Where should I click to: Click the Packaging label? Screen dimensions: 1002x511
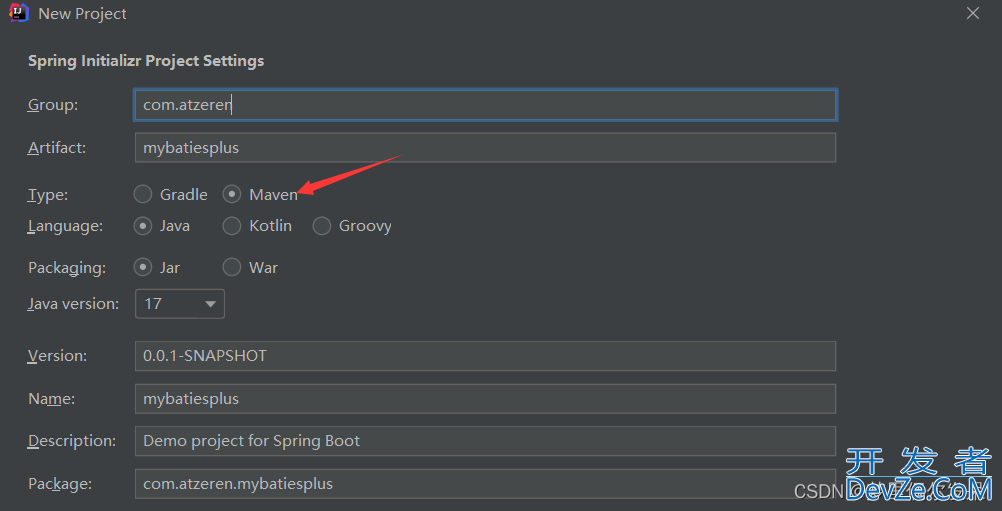pos(67,268)
